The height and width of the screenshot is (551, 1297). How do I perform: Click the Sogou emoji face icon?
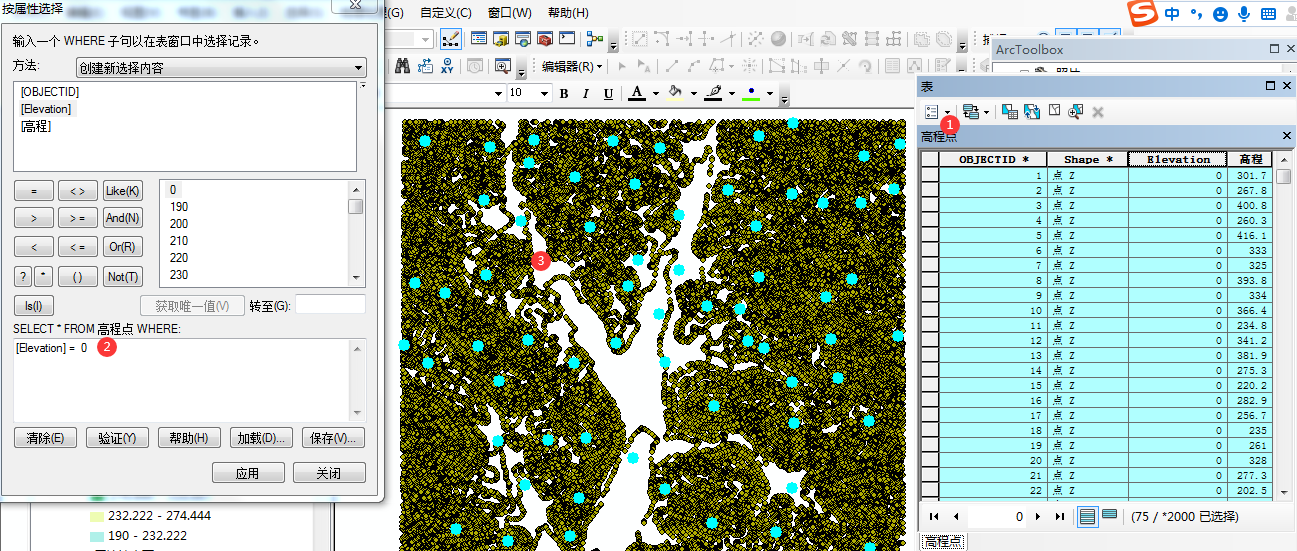[x=1220, y=14]
